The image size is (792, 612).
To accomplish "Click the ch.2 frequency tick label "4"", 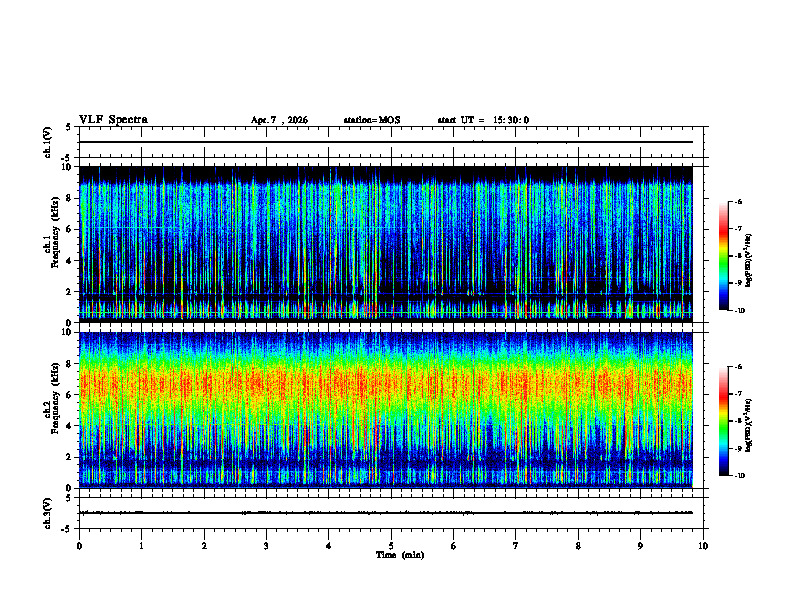I will (x=68, y=426).
